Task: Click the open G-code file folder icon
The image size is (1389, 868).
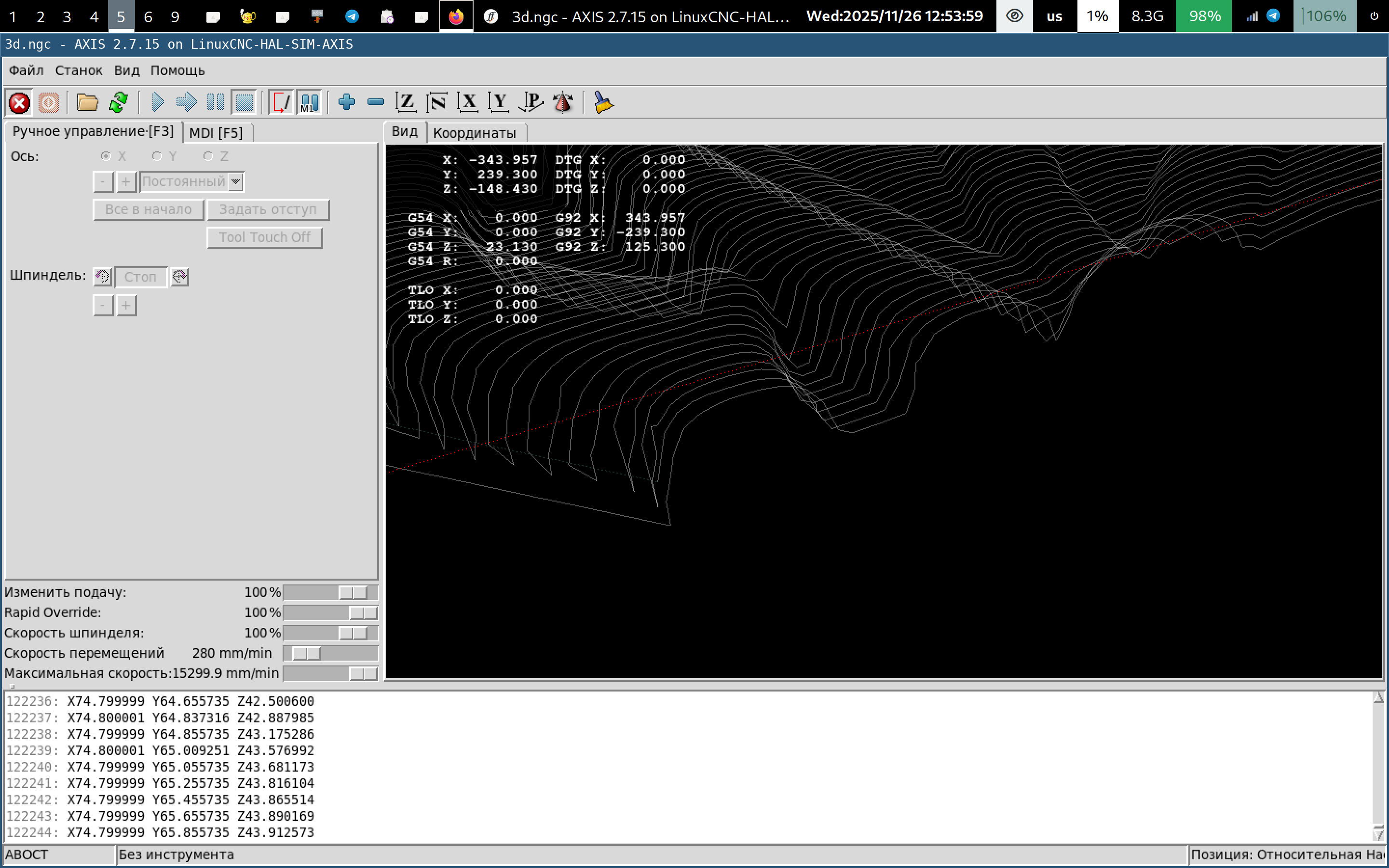Action: point(87,103)
